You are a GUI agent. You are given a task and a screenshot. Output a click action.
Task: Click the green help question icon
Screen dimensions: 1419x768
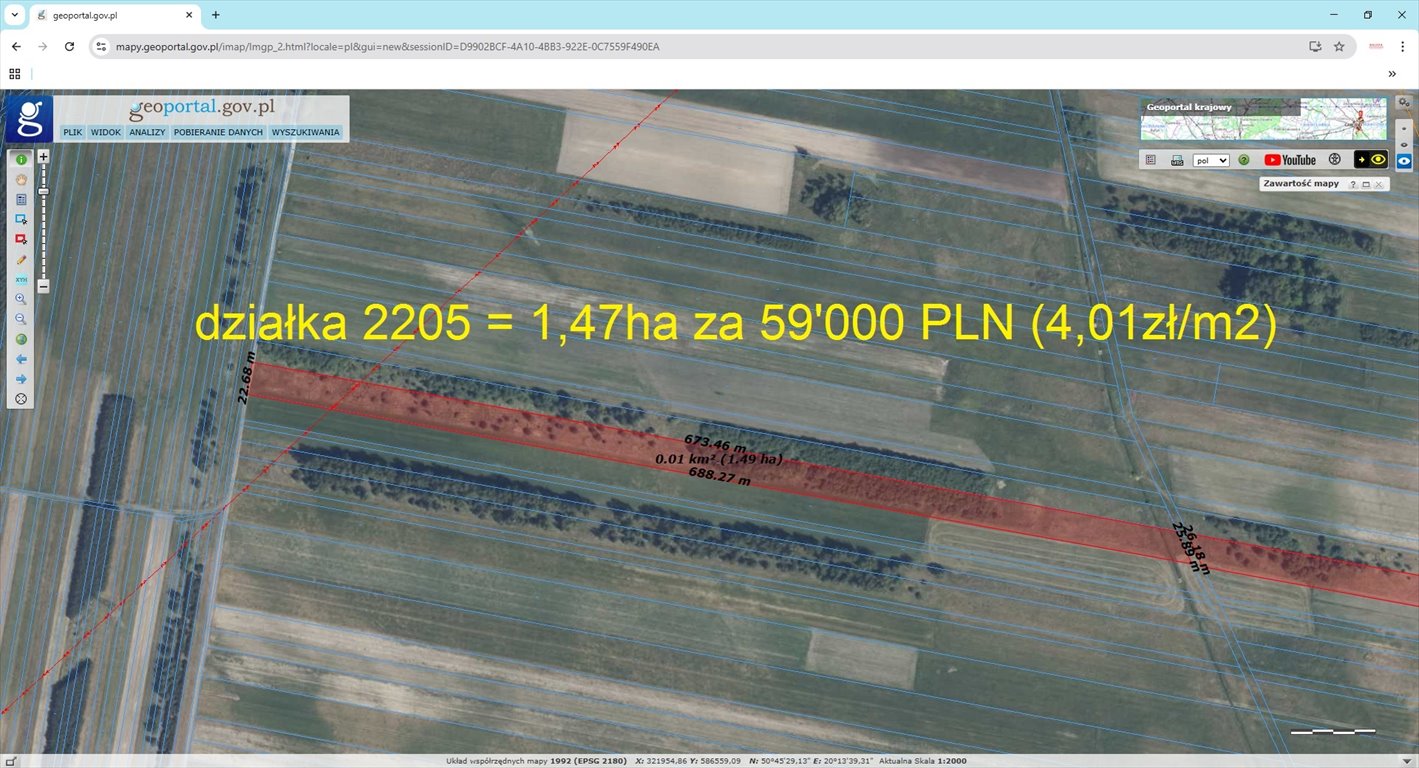pyautogui.click(x=1244, y=160)
